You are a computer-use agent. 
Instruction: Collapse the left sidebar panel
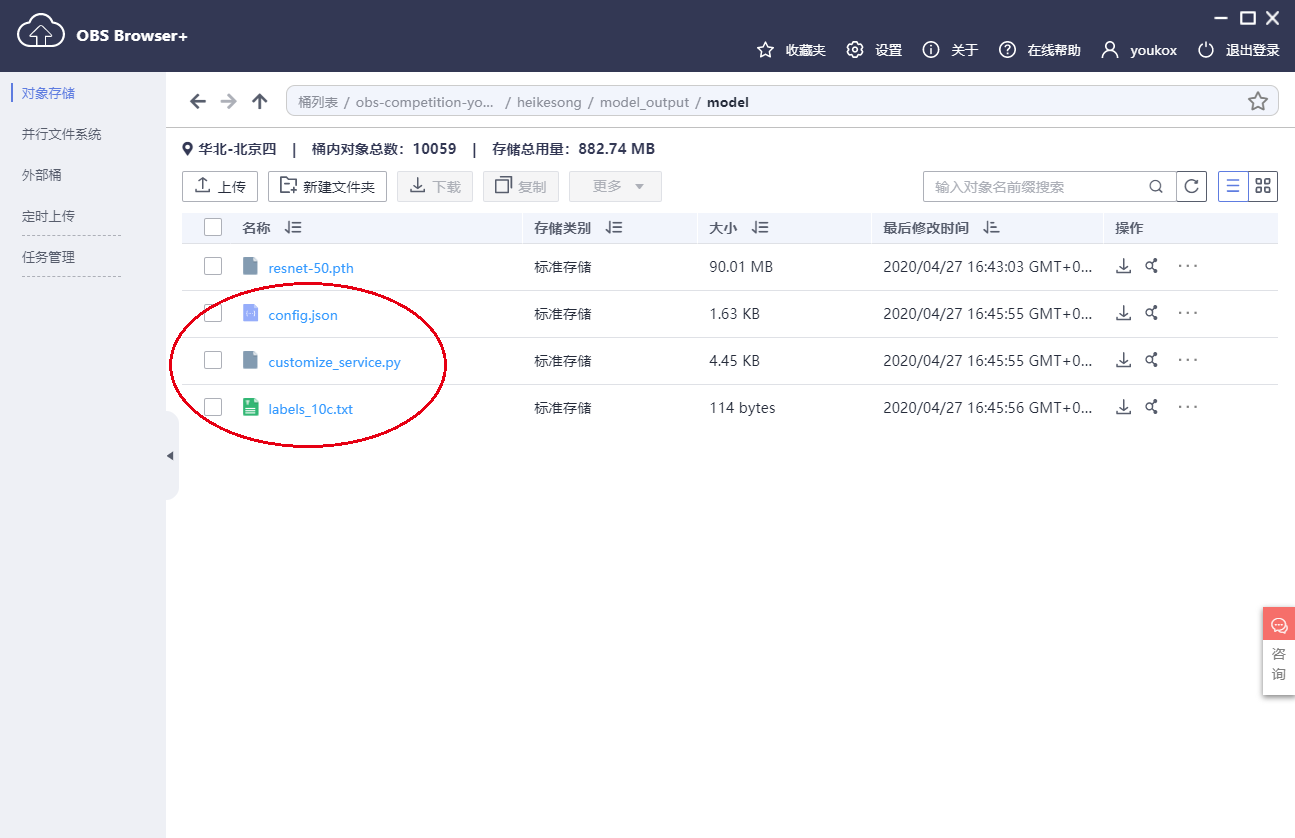[x=168, y=454]
